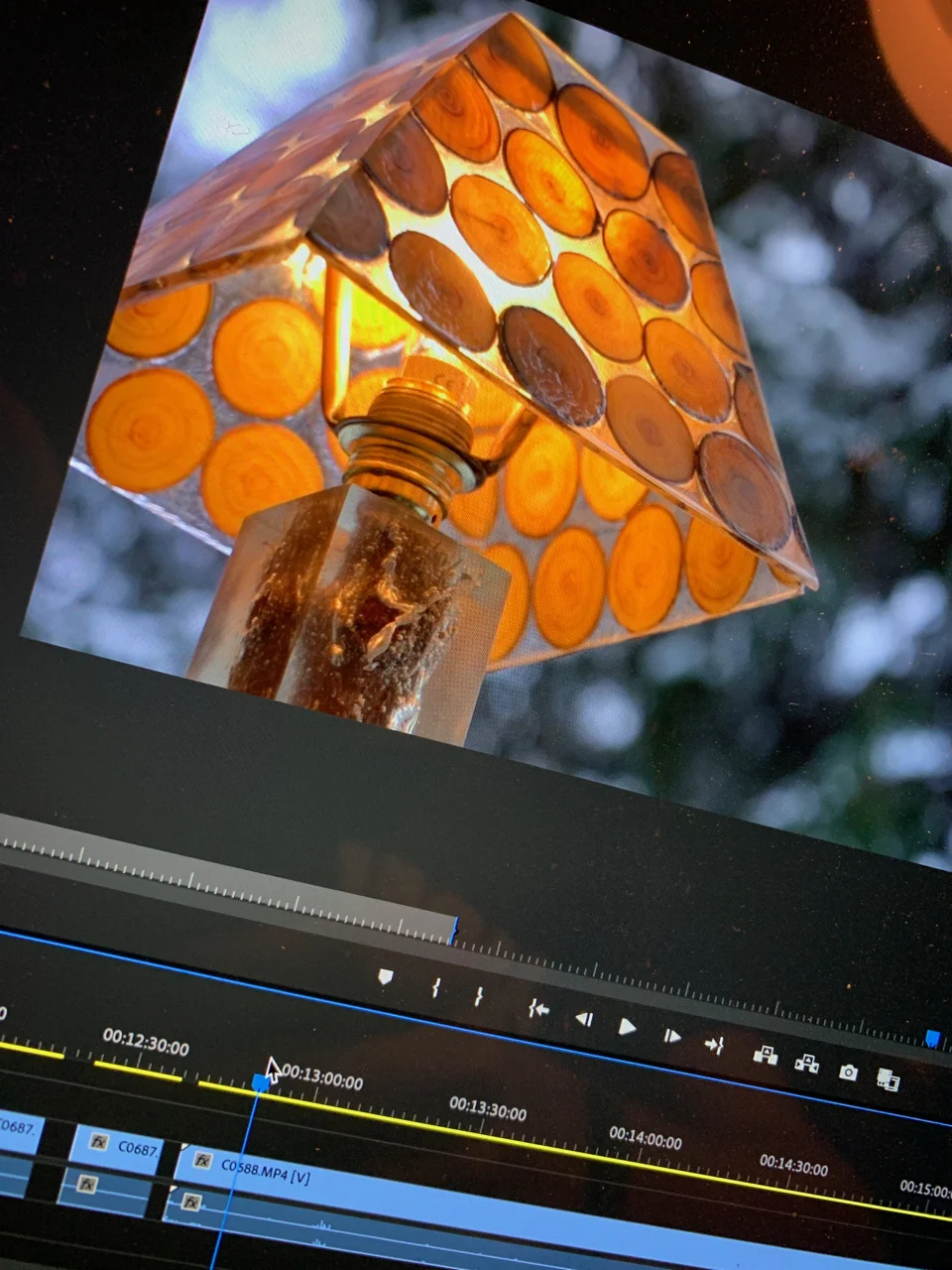Click the fx badge on C0588 audio clip

pyautogui.click(x=191, y=1204)
